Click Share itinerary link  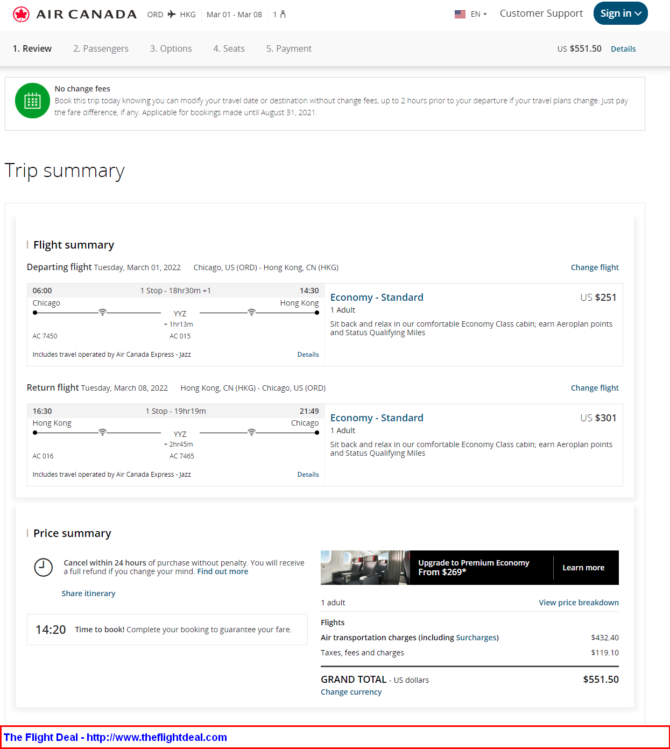[x=88, y=593]
